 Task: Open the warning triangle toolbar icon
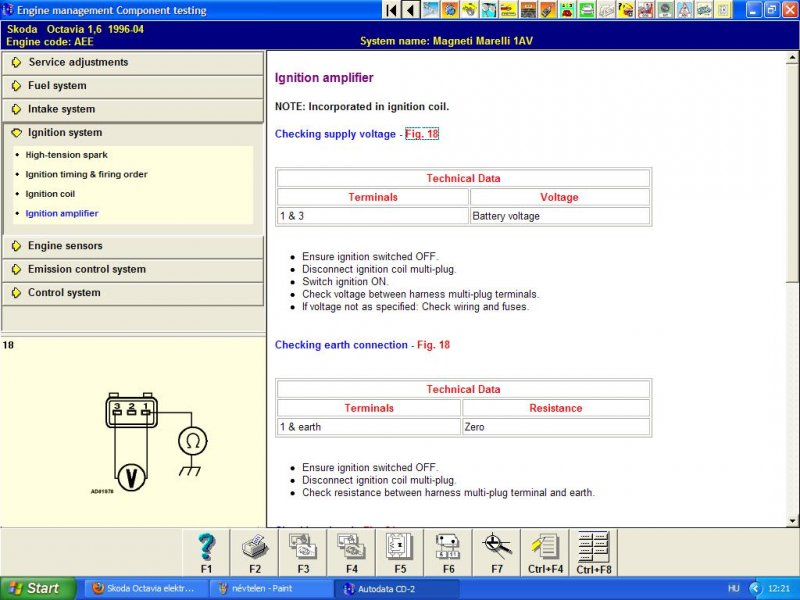684,10
